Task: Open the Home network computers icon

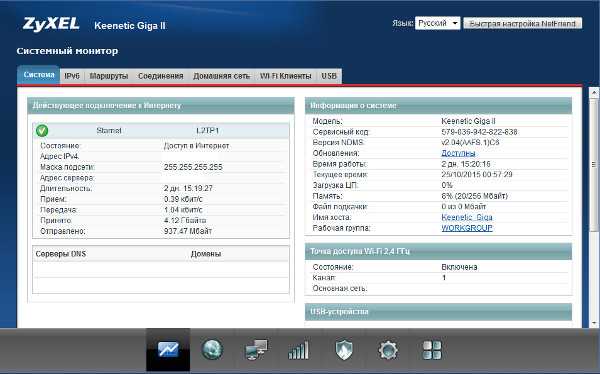Action: pyautogui.click(x=256, y=350)
